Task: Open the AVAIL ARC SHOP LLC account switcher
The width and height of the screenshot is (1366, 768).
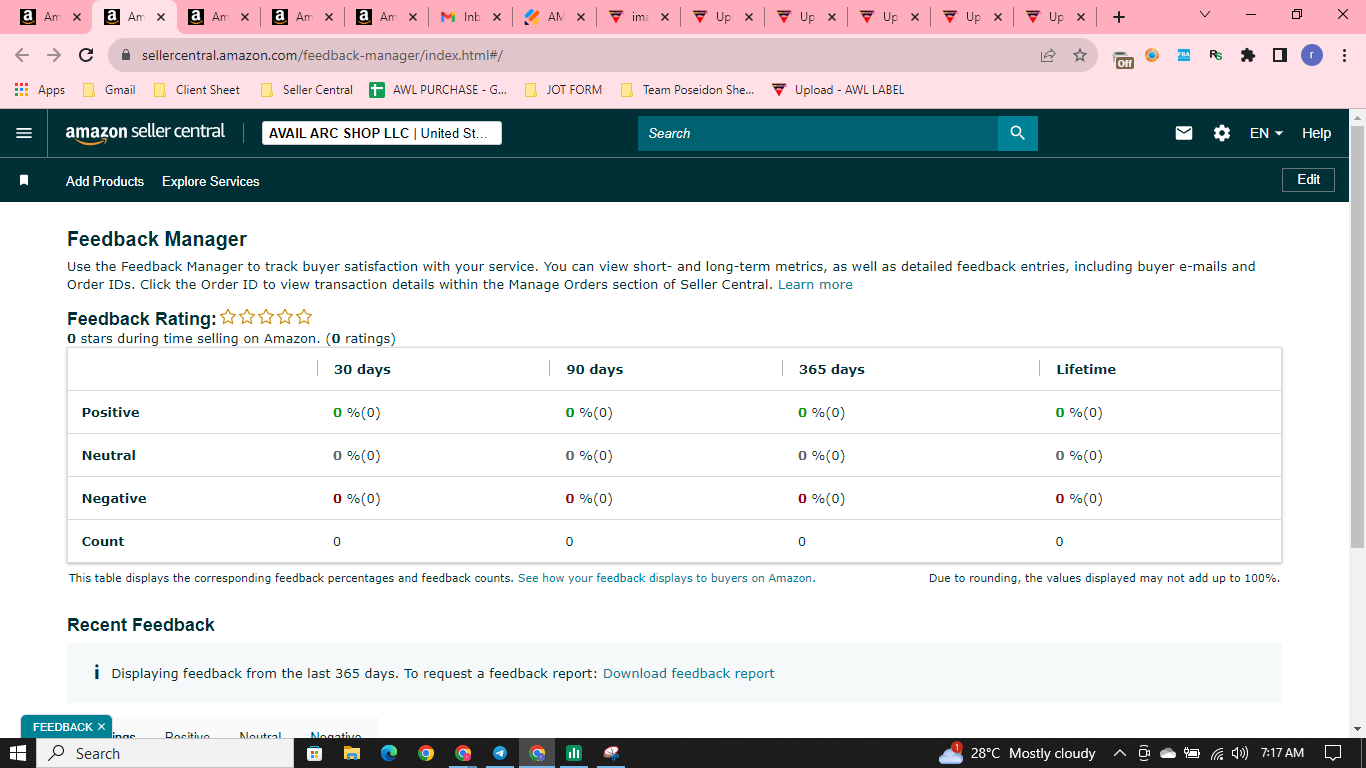Action: pyautogui.click(x=382, y=133)
